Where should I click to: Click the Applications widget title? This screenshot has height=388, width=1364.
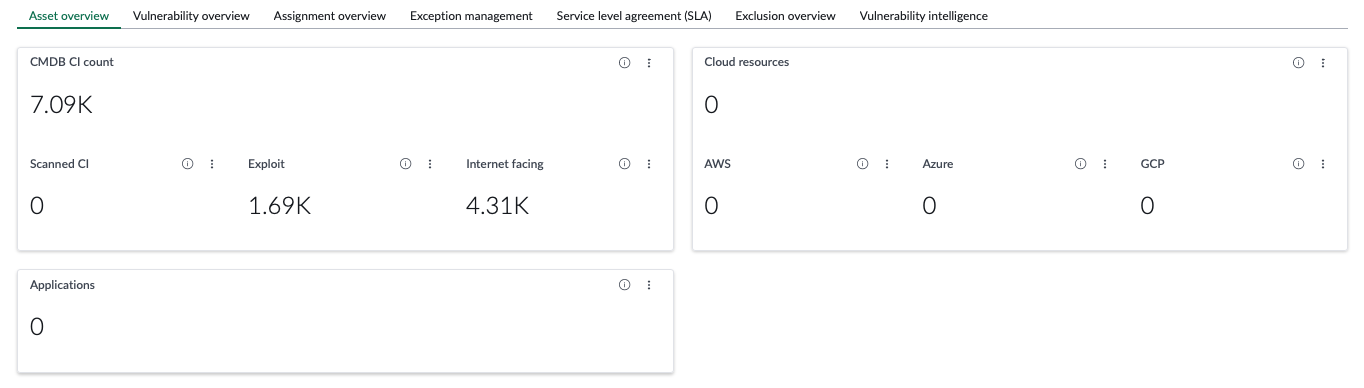[62, 285]
